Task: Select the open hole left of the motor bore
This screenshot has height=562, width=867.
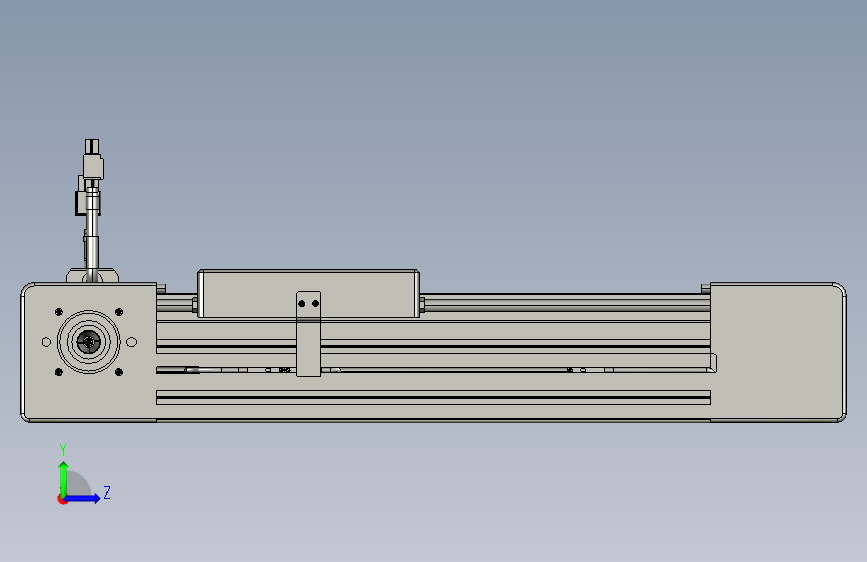Action: pyautogui.click(x=46, y=342)
